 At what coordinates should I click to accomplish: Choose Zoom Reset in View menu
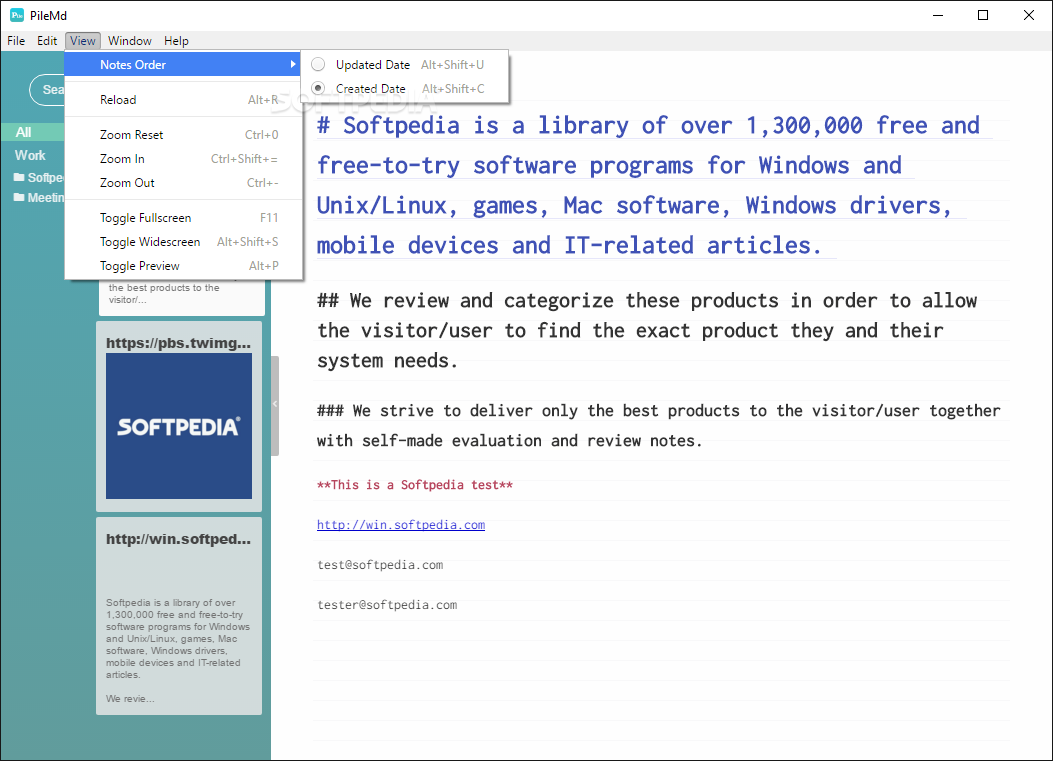183,134
